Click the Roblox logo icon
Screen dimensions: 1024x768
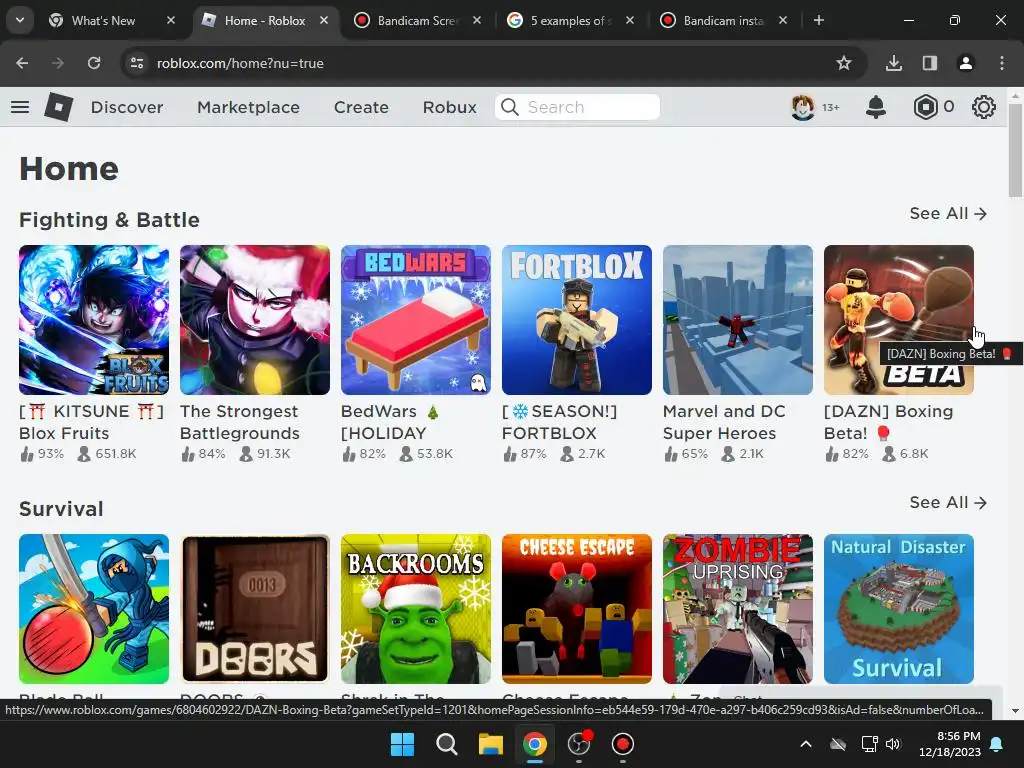click(x=59, y=107)
